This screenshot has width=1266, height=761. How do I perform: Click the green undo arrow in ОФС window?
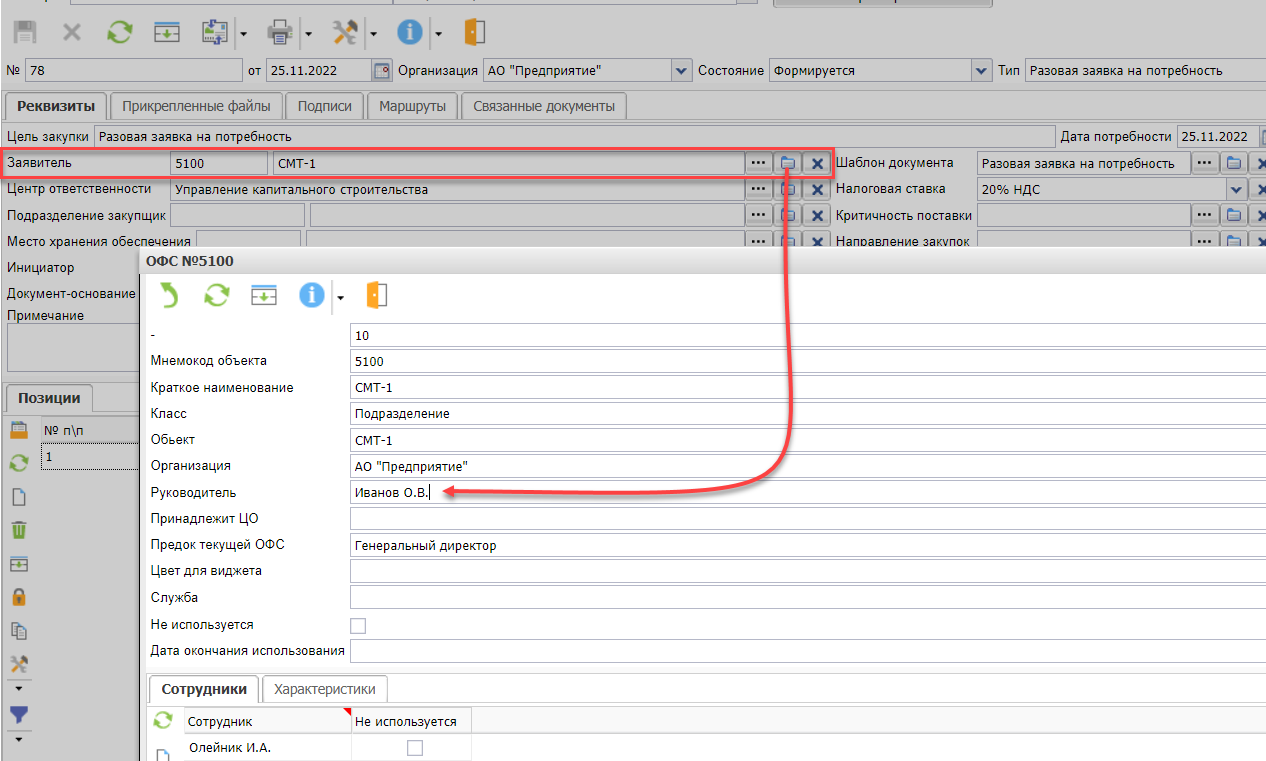click(x=170, y=295)
